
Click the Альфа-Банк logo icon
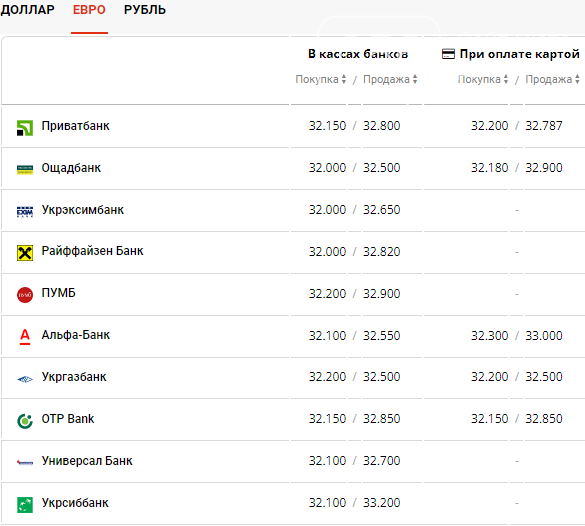25,336
